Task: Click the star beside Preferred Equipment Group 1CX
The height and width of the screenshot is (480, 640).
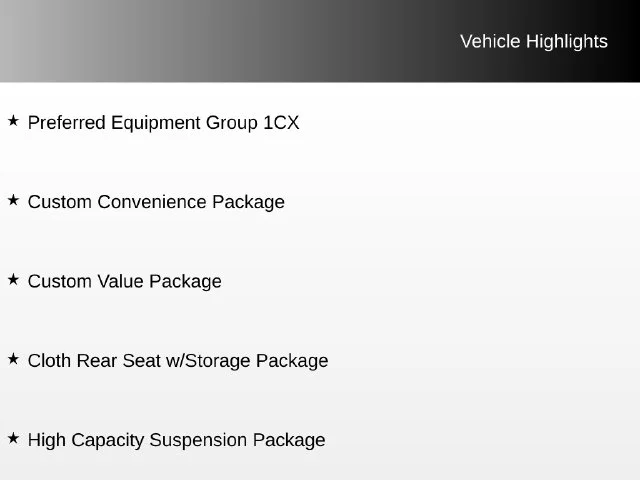Action: pyautogui.click(x=13, y=120)
